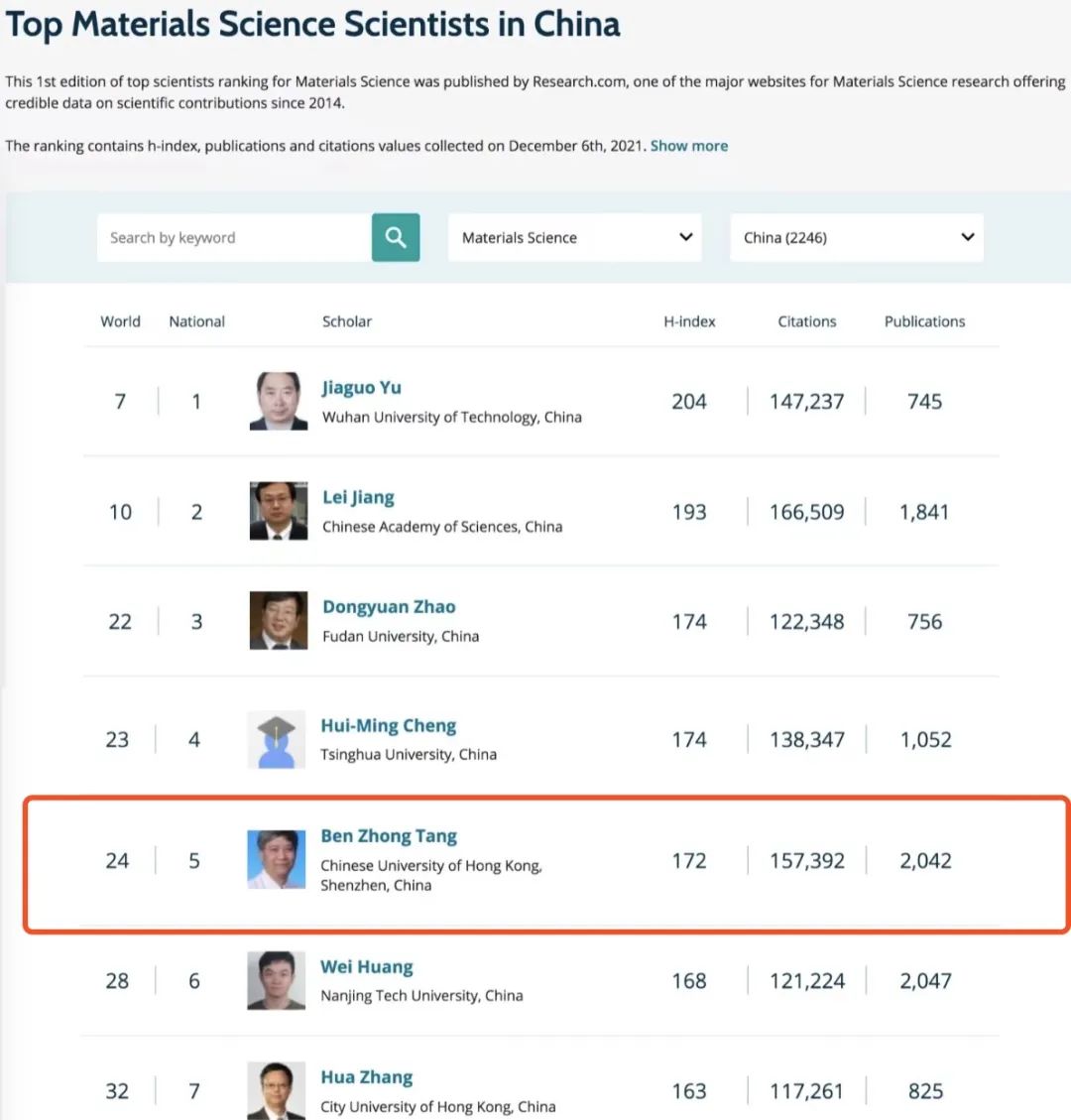Open the Materials Science discipline dropdown

coord(574,238)
